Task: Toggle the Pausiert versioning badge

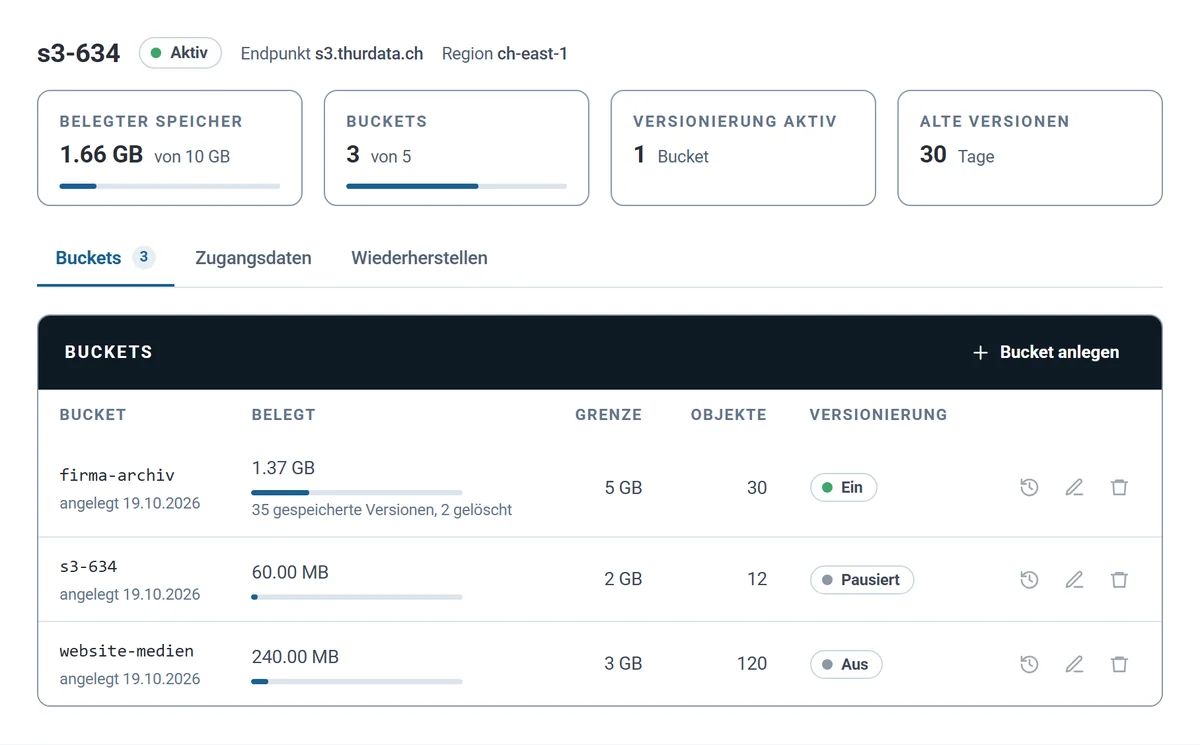Action: [x=862, y=580]
